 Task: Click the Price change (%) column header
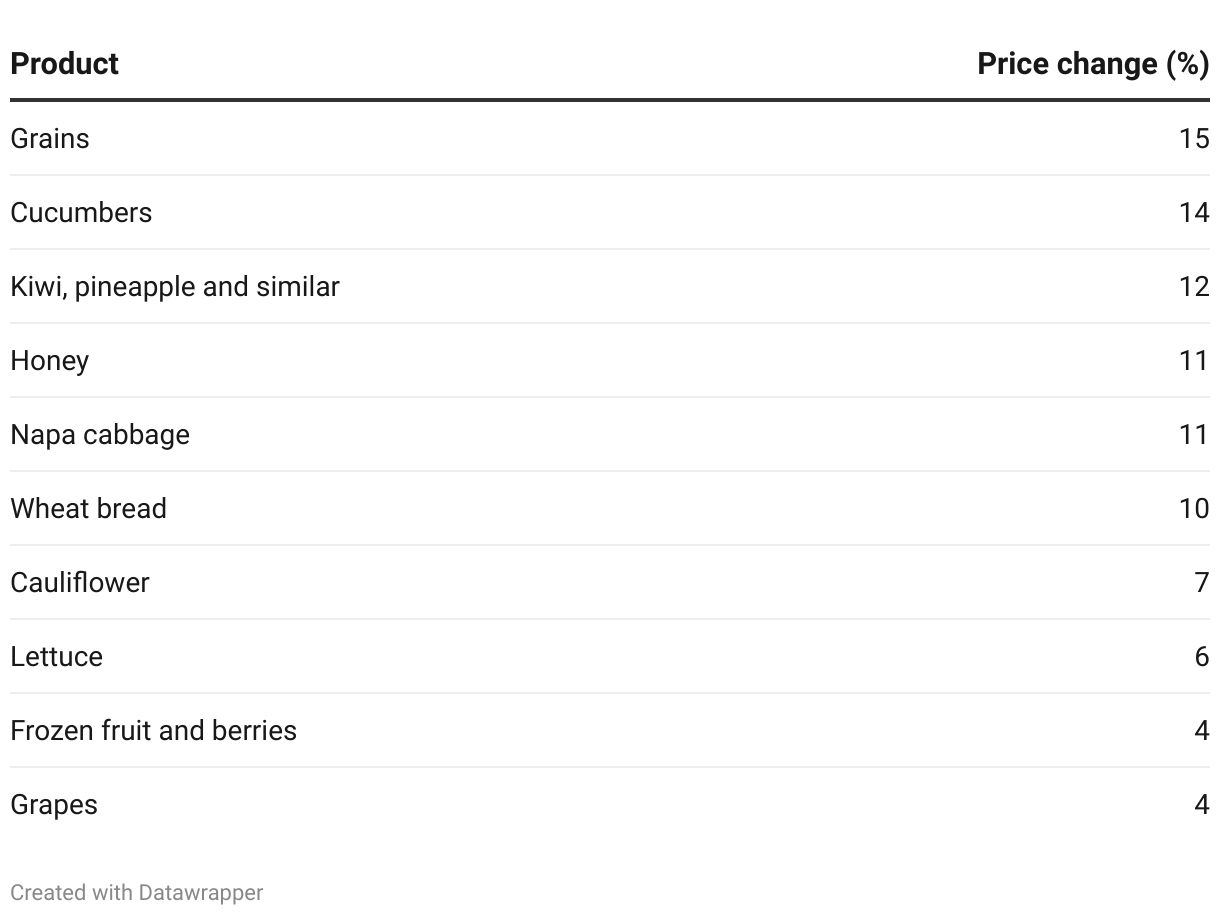click(1093, 64)
